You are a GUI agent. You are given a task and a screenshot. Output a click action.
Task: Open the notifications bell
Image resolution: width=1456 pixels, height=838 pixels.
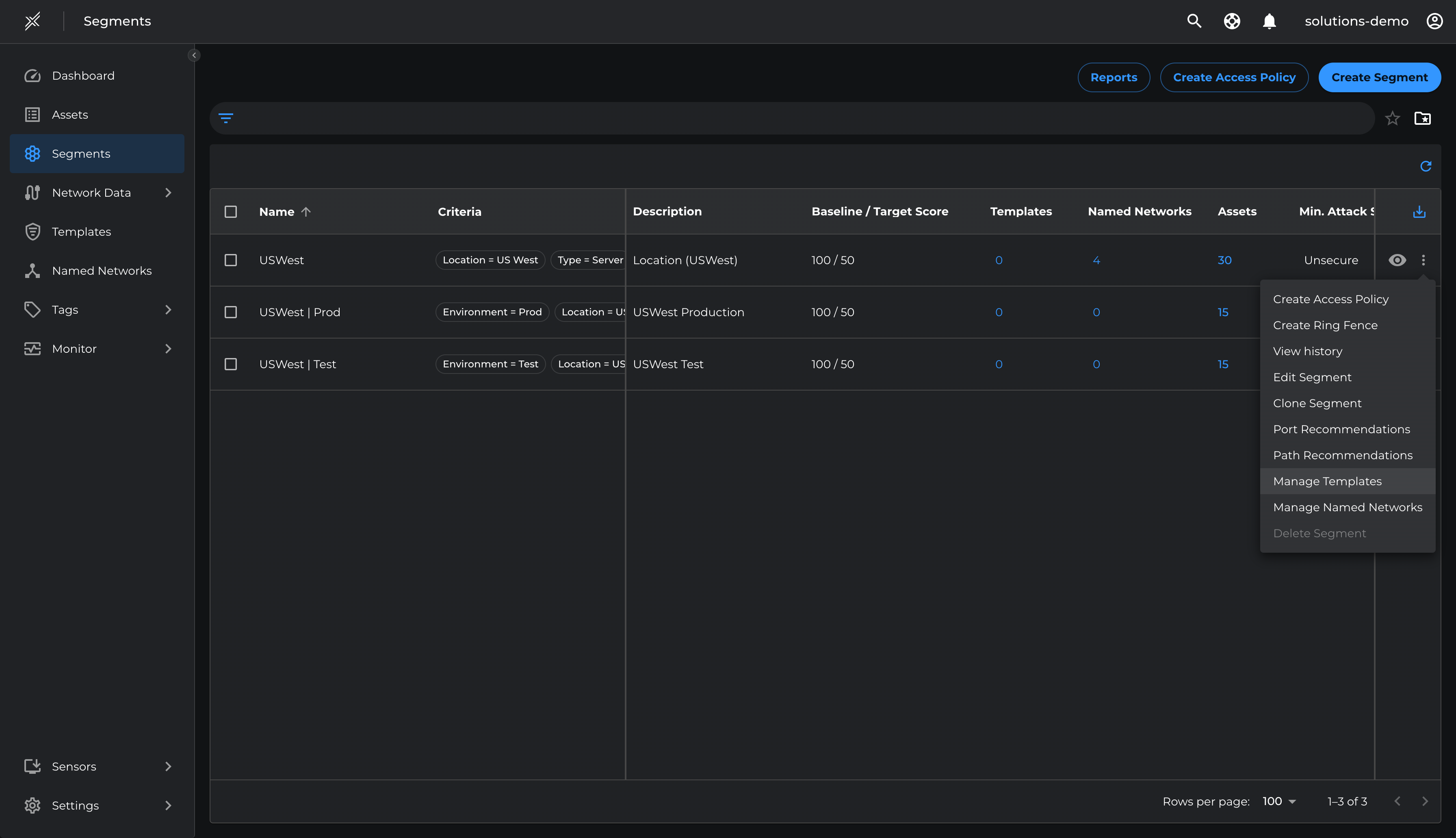coord(1269,21)
